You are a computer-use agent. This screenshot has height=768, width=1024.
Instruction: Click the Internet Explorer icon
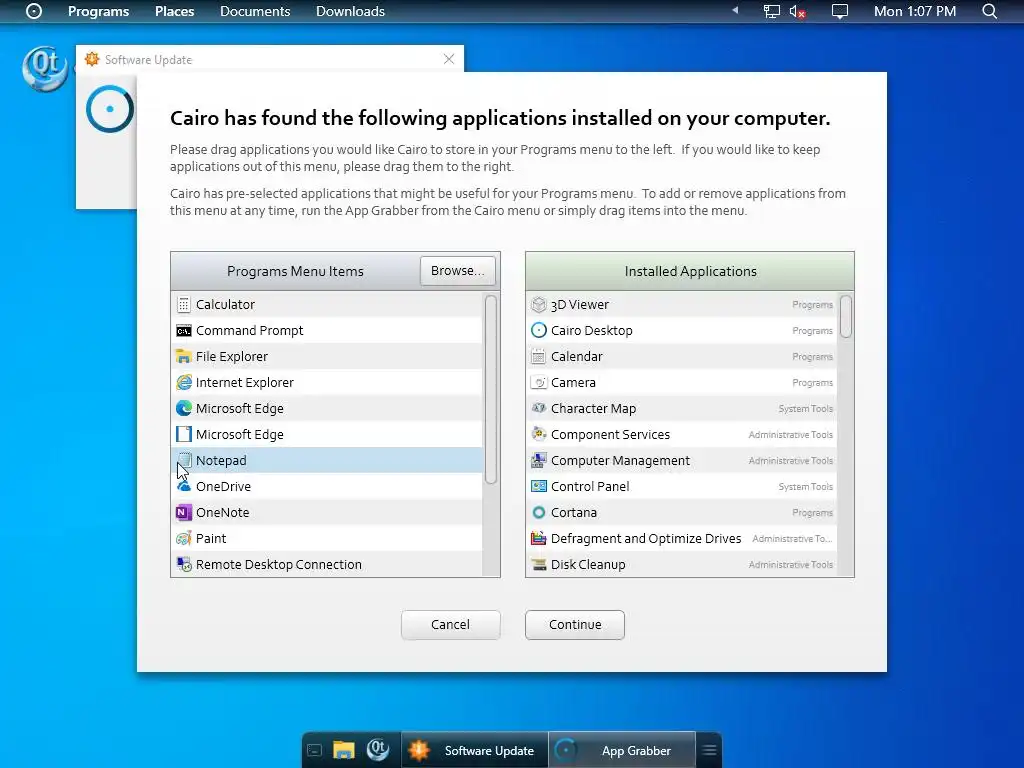[x=184, y=382]
